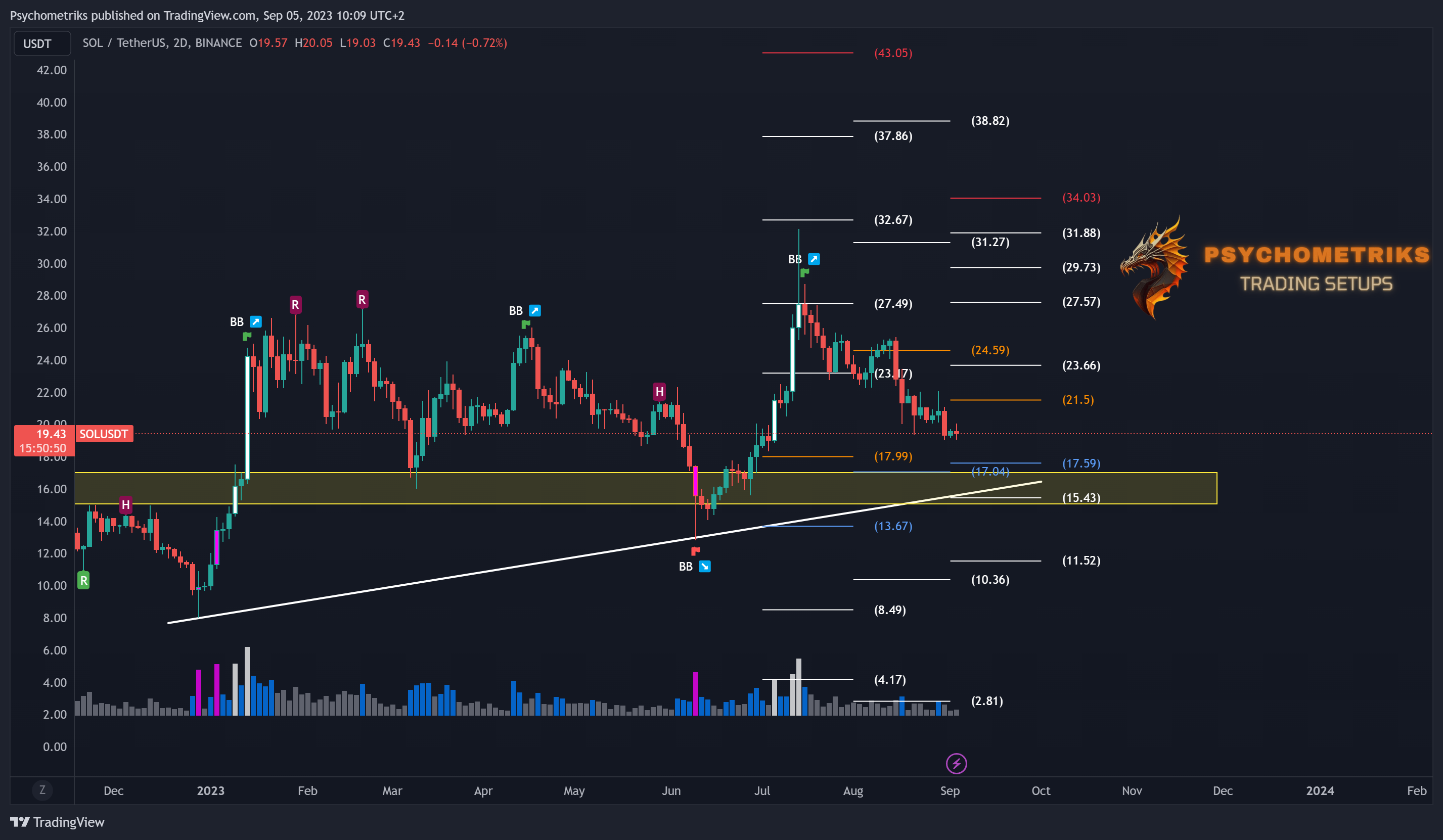Click the blue BB arrow icon at July peak

(x=813, y=259)
